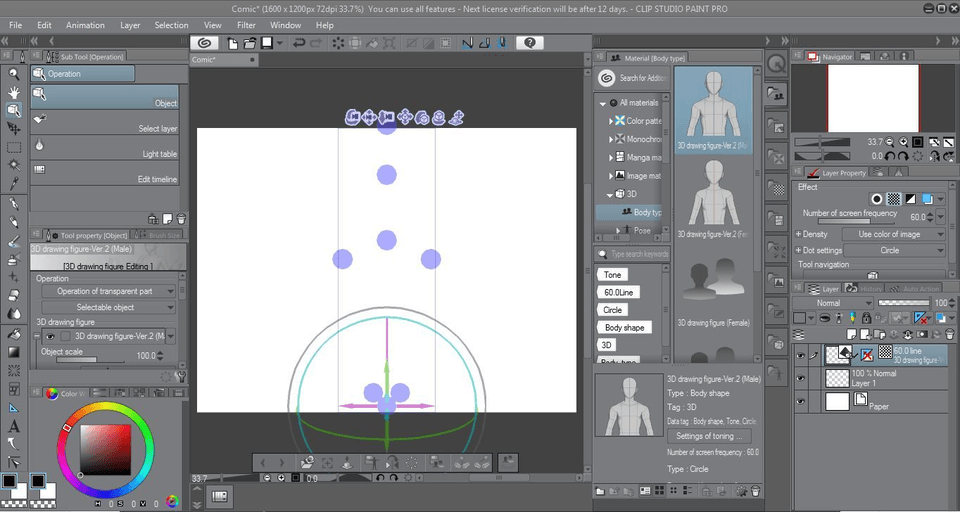
Task: Collapse the All materials tree node
Action: [x=602, y=103]
